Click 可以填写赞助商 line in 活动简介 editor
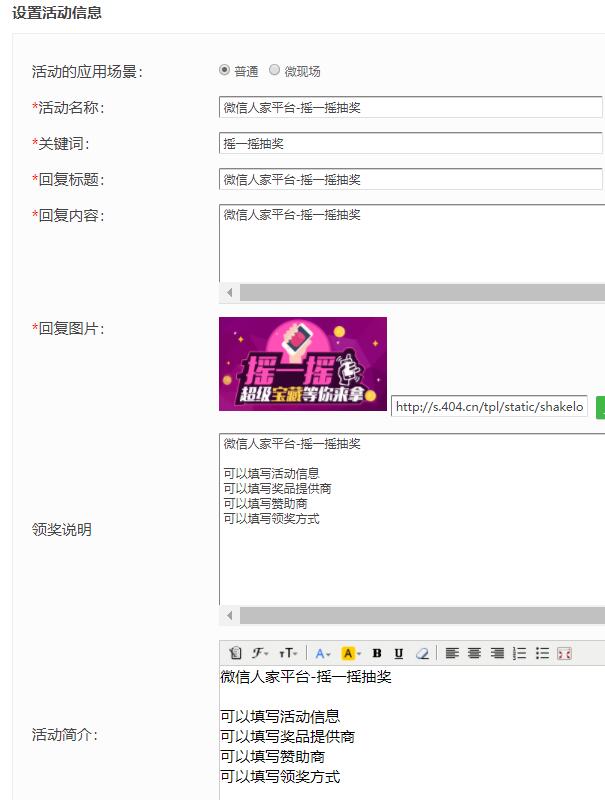The width and height of the screenshot is (605, 800). (272, 757)
